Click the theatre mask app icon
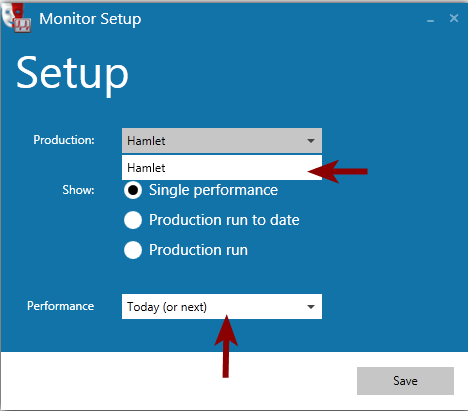This screenshot has width=468, height=411. pos(16,18)
